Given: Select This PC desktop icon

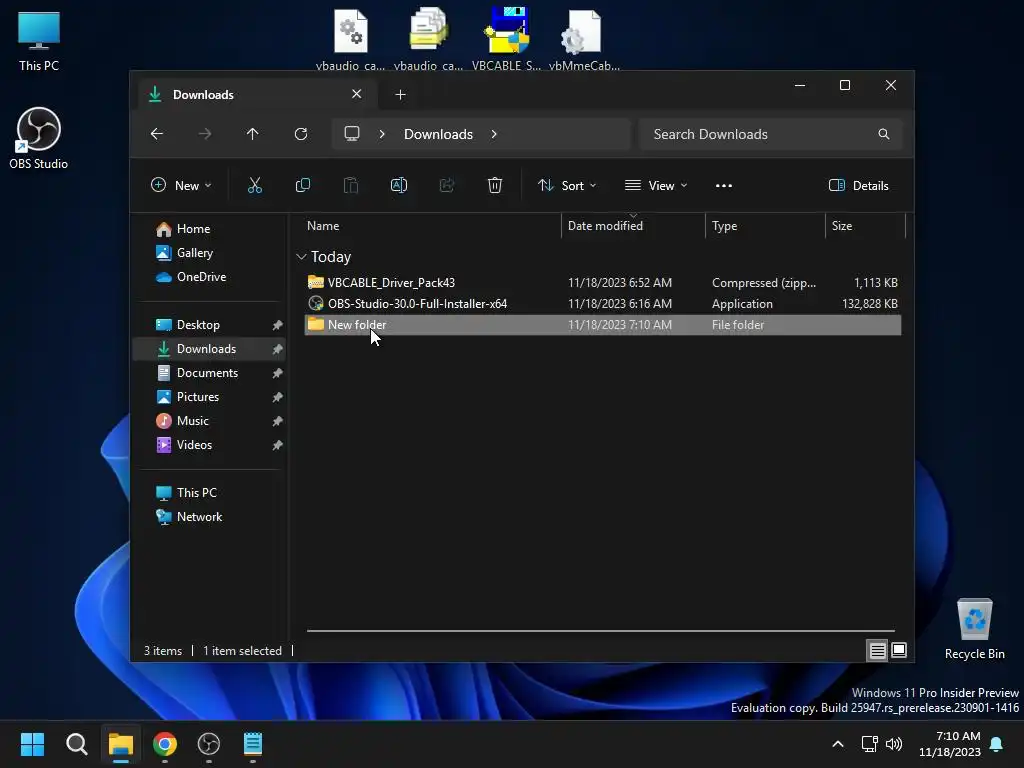Looking at the screenshot, I should click(x=39, y=40).
